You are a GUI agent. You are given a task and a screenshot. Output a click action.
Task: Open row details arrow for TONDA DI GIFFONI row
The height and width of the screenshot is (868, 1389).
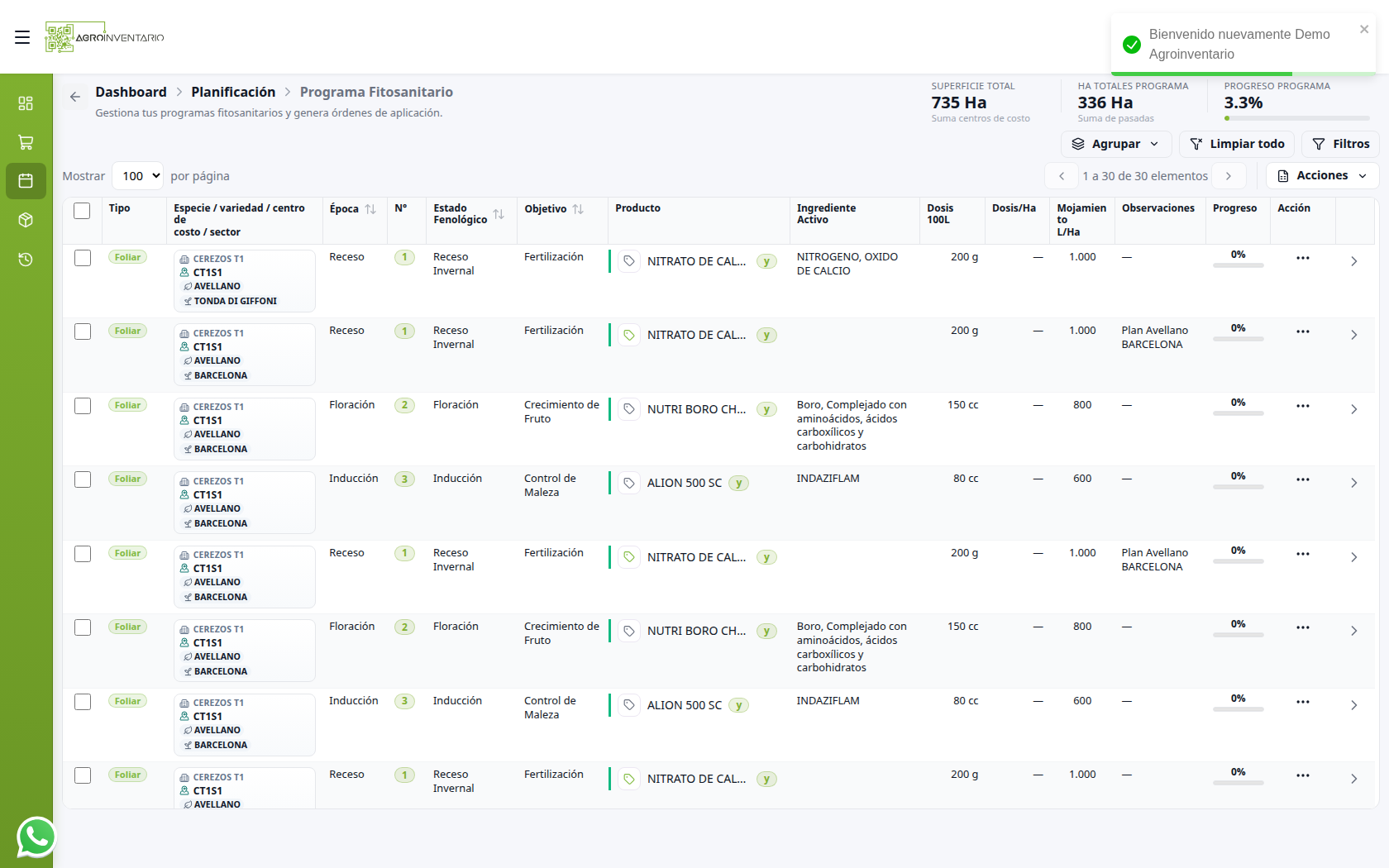coord(1354,261)
